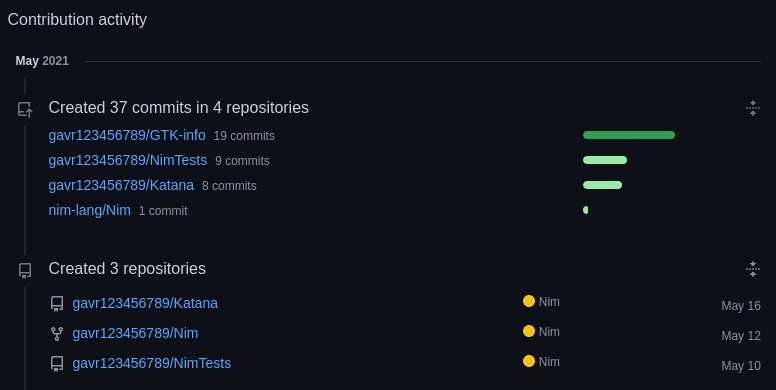Open gavr123456789/GTK-info commits link
The width and height of the screenshot is (776, 390).
point(127,135)
